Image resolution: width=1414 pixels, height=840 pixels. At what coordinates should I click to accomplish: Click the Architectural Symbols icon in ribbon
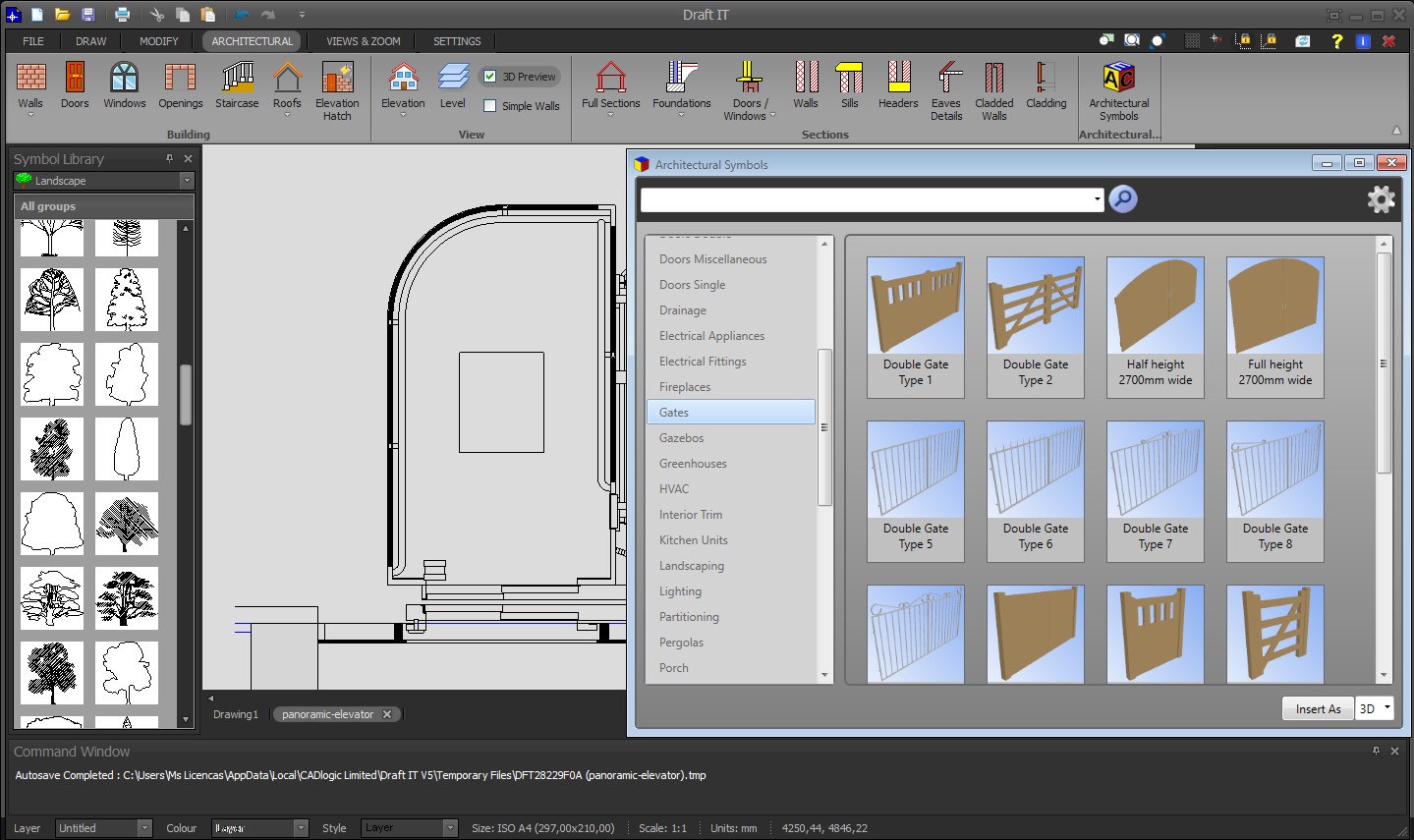[1118, 86]
